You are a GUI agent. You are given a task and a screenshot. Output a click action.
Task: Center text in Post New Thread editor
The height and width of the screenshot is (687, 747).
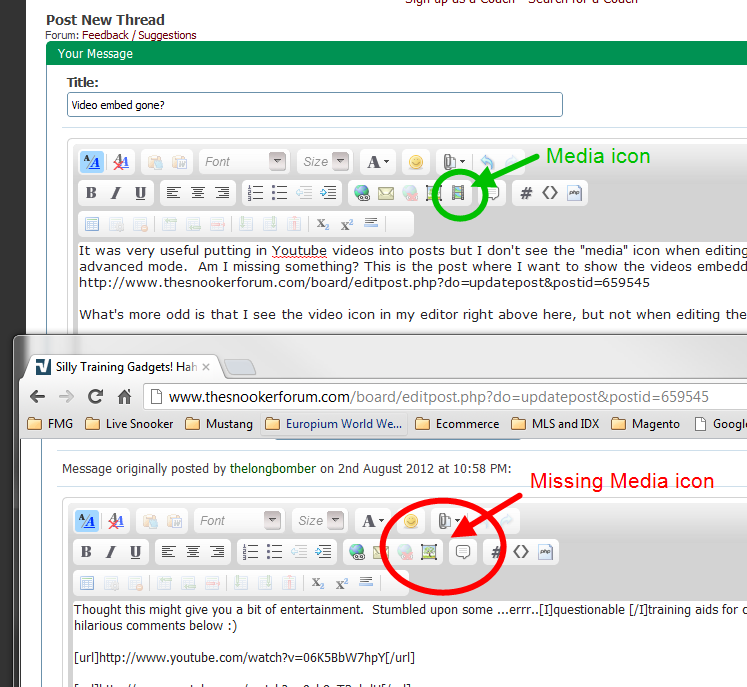click(x=198, y=193)
